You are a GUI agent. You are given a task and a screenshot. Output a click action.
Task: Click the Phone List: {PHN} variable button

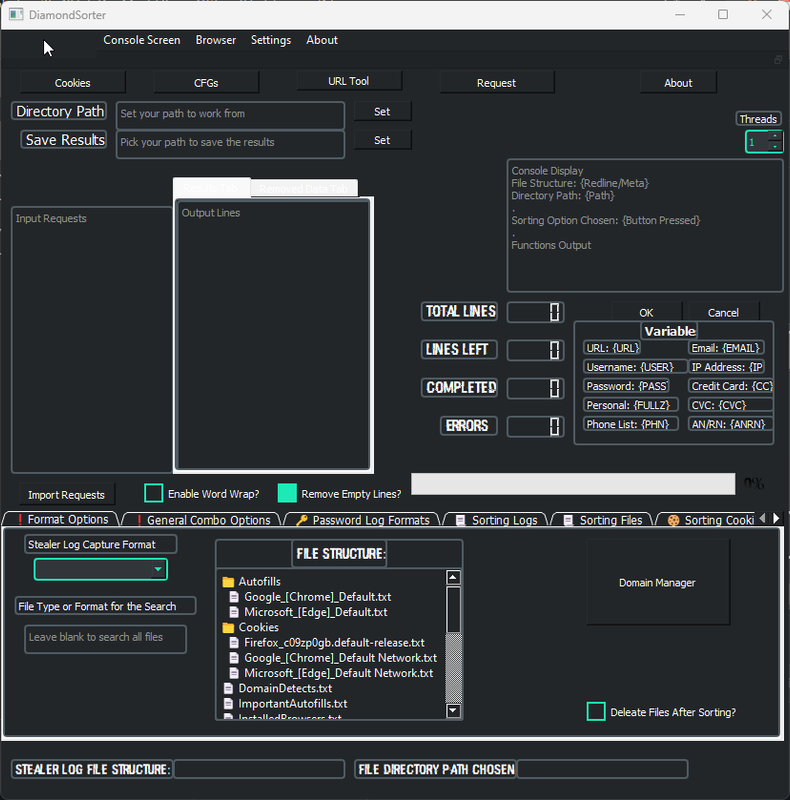631,424
